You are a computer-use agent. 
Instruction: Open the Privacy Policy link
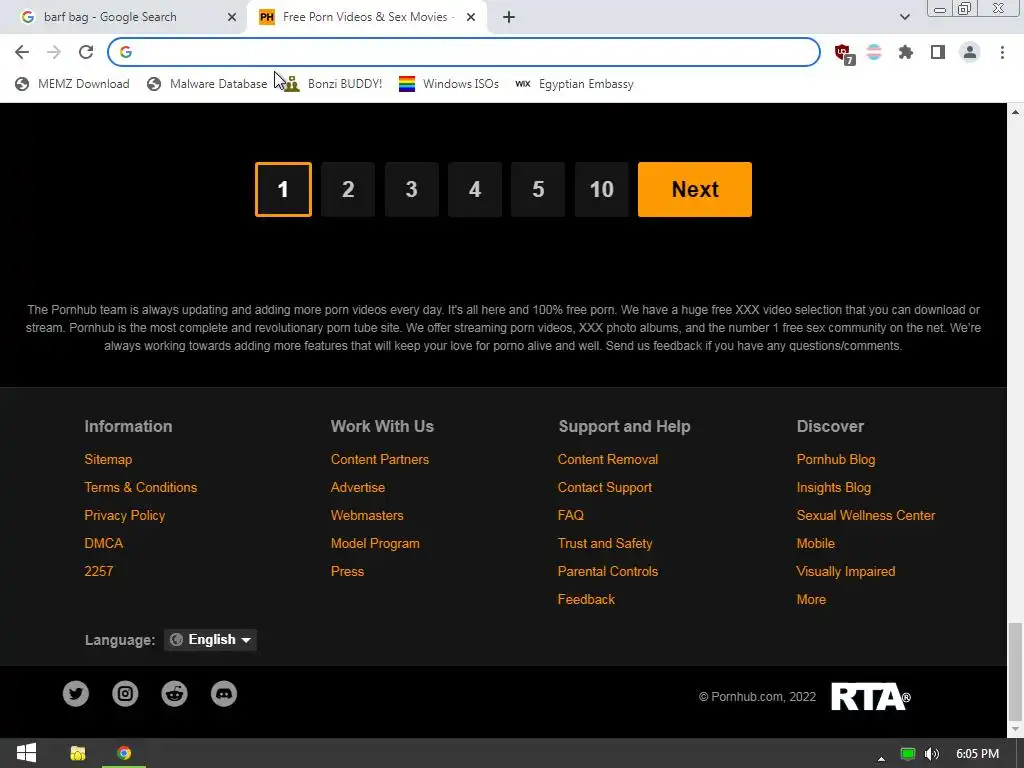(x=125, y=515)
